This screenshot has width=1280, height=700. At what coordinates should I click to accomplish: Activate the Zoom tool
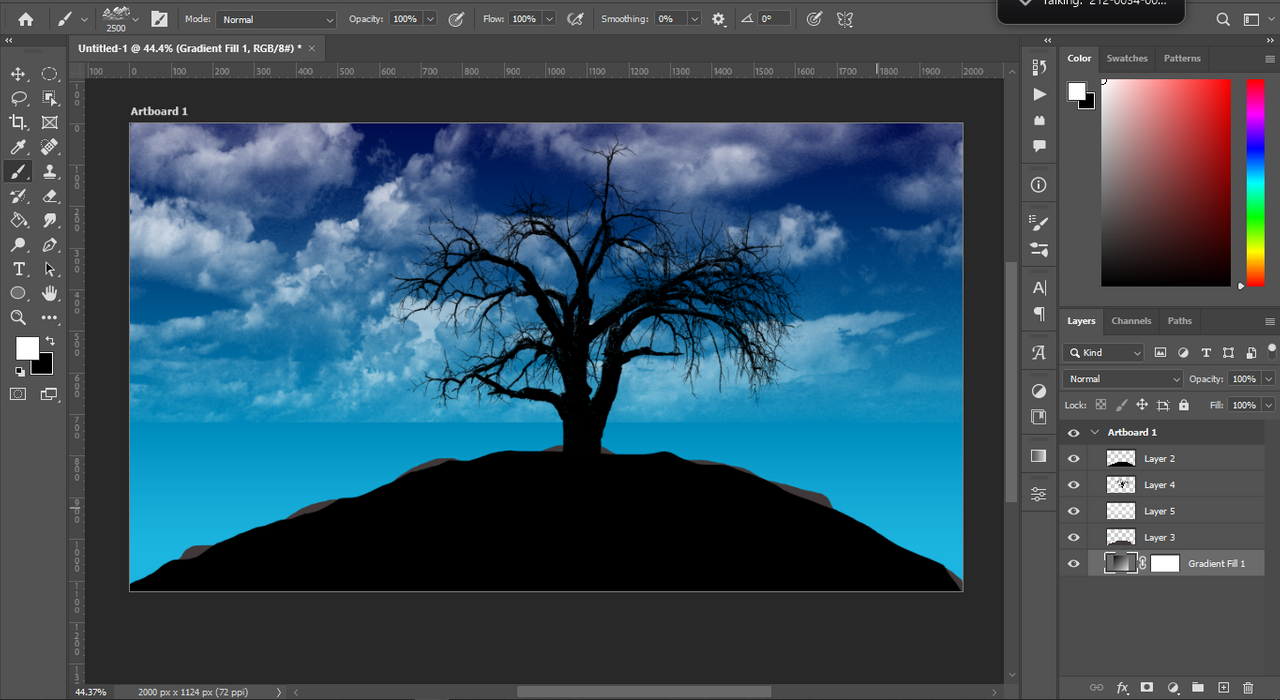[x=18, y=318]
